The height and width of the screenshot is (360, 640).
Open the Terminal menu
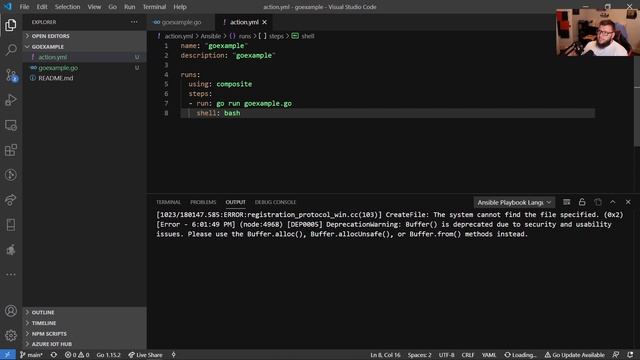coord(154,7)
